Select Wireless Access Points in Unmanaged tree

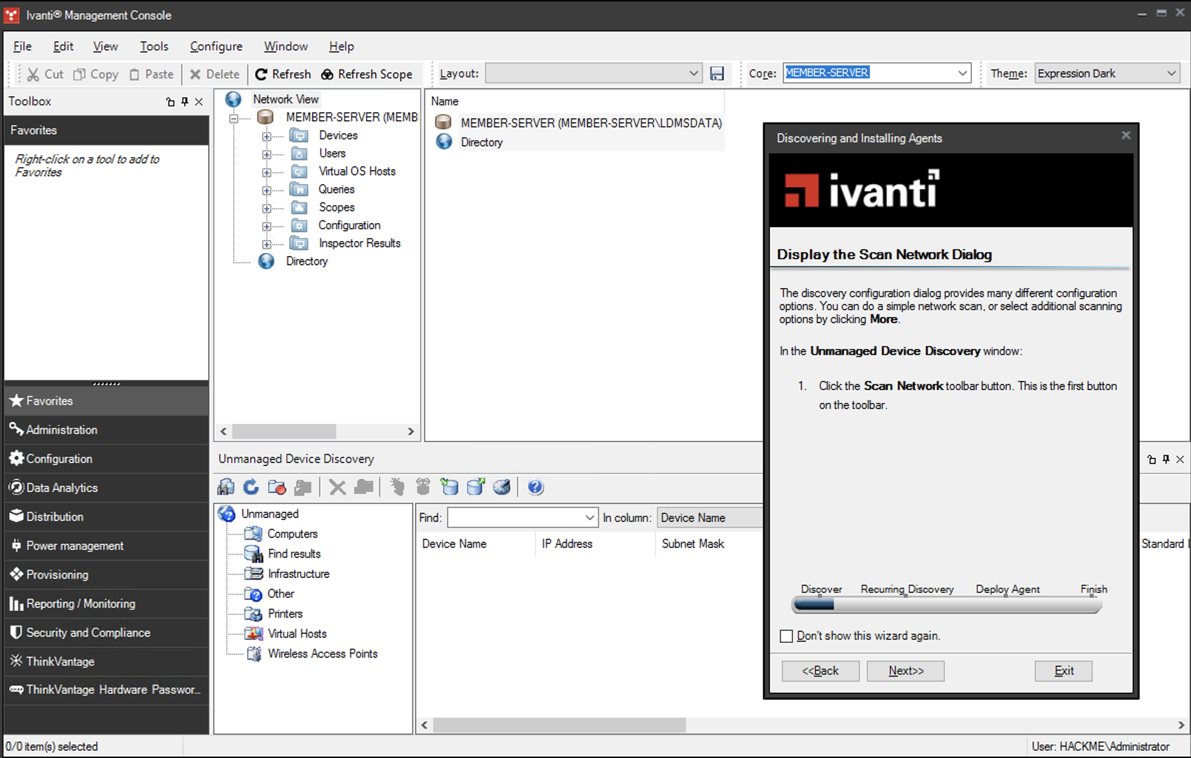click(322, 654)
